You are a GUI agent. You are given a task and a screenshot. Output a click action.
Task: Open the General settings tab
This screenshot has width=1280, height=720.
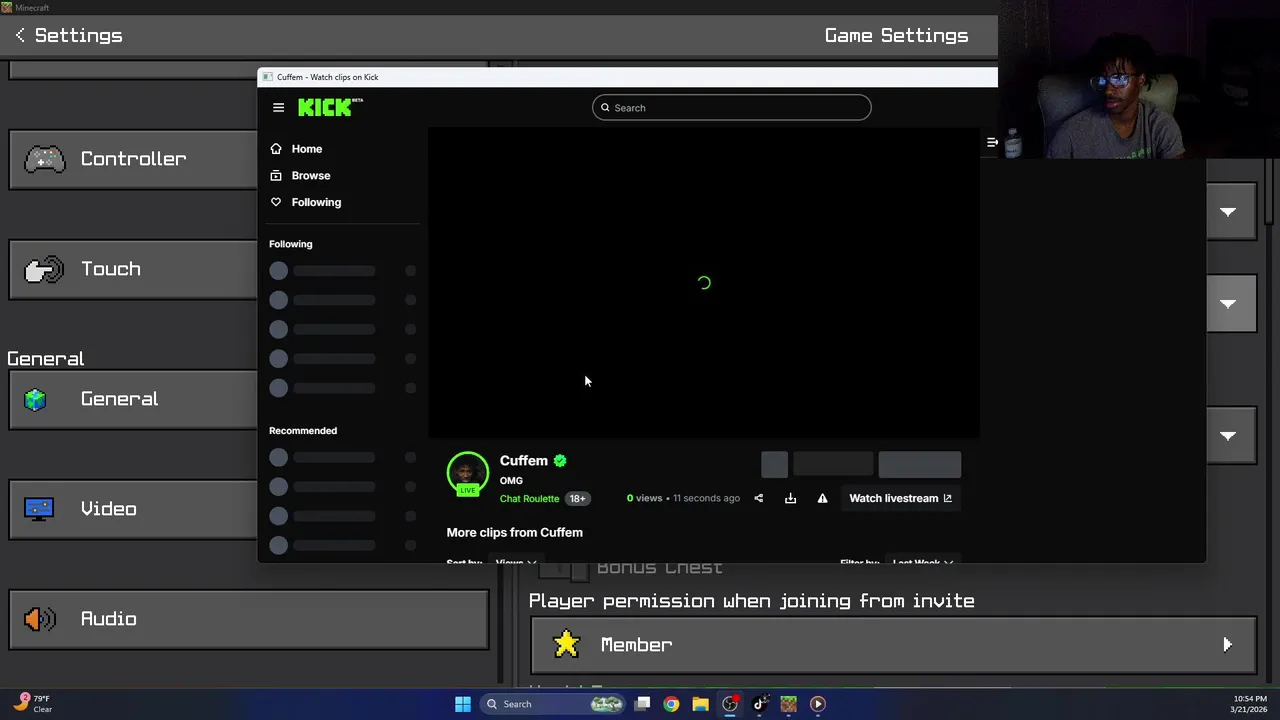point(133,399)
